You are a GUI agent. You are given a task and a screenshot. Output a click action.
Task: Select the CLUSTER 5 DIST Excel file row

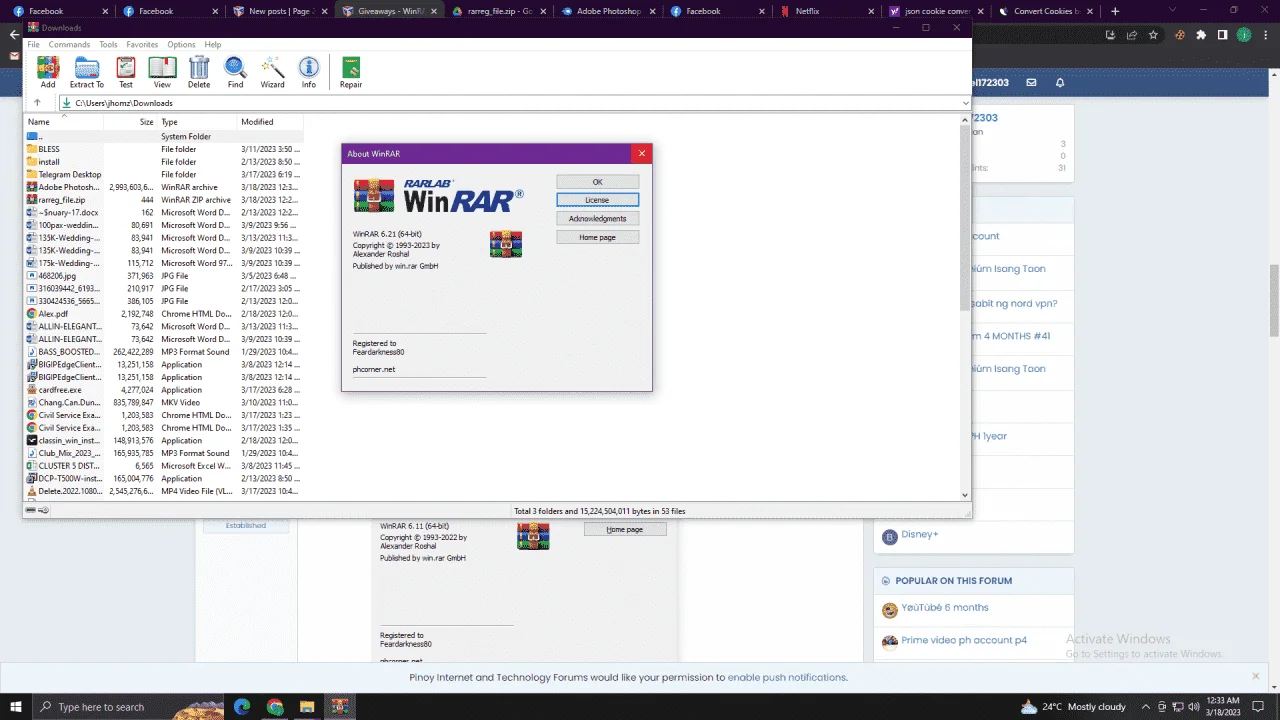[163, 466]
